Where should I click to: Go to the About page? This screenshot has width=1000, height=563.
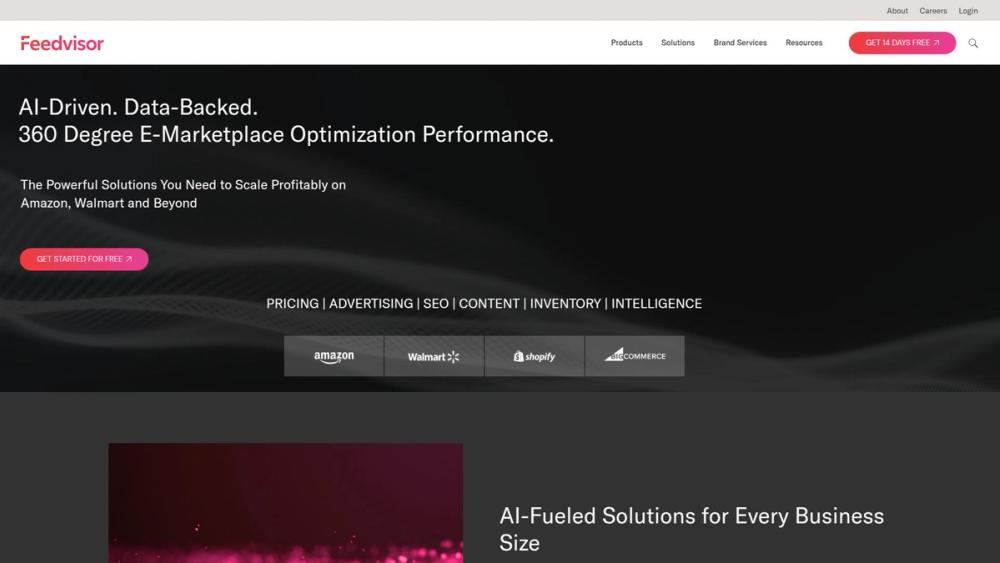coord(897,11)
